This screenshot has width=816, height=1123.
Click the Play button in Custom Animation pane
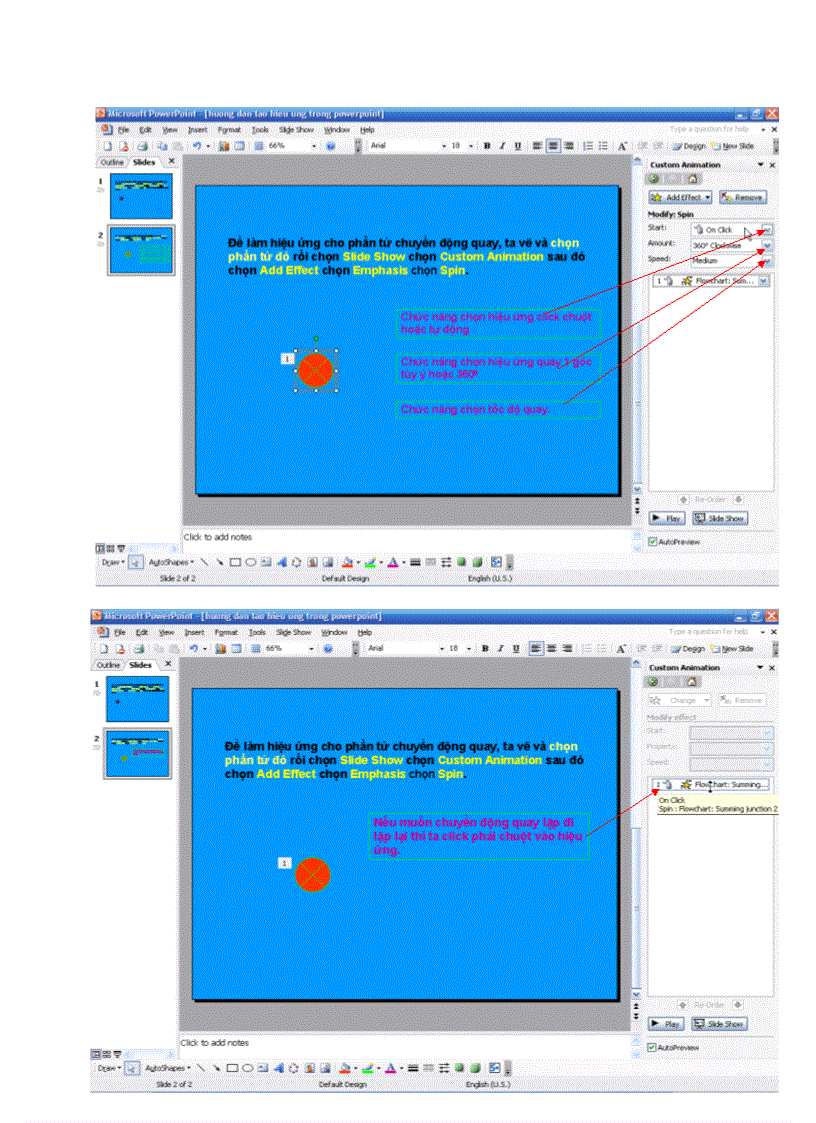pos(667,519)
